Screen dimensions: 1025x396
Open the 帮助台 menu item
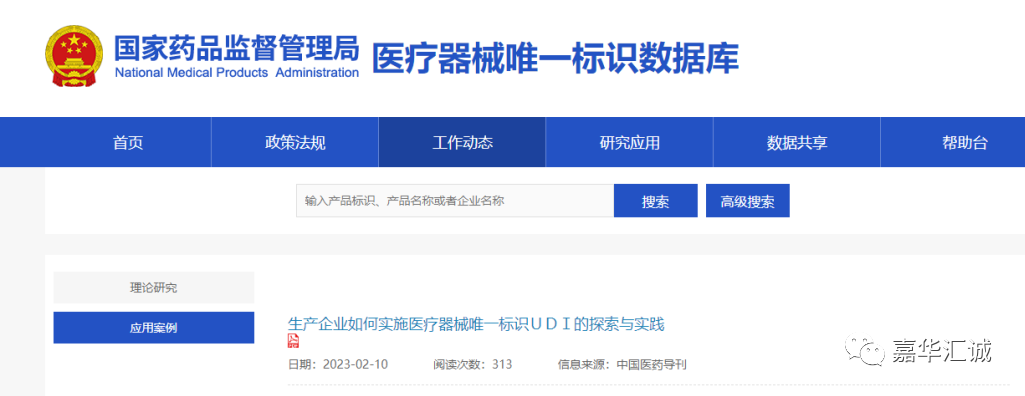coord(964,142)
